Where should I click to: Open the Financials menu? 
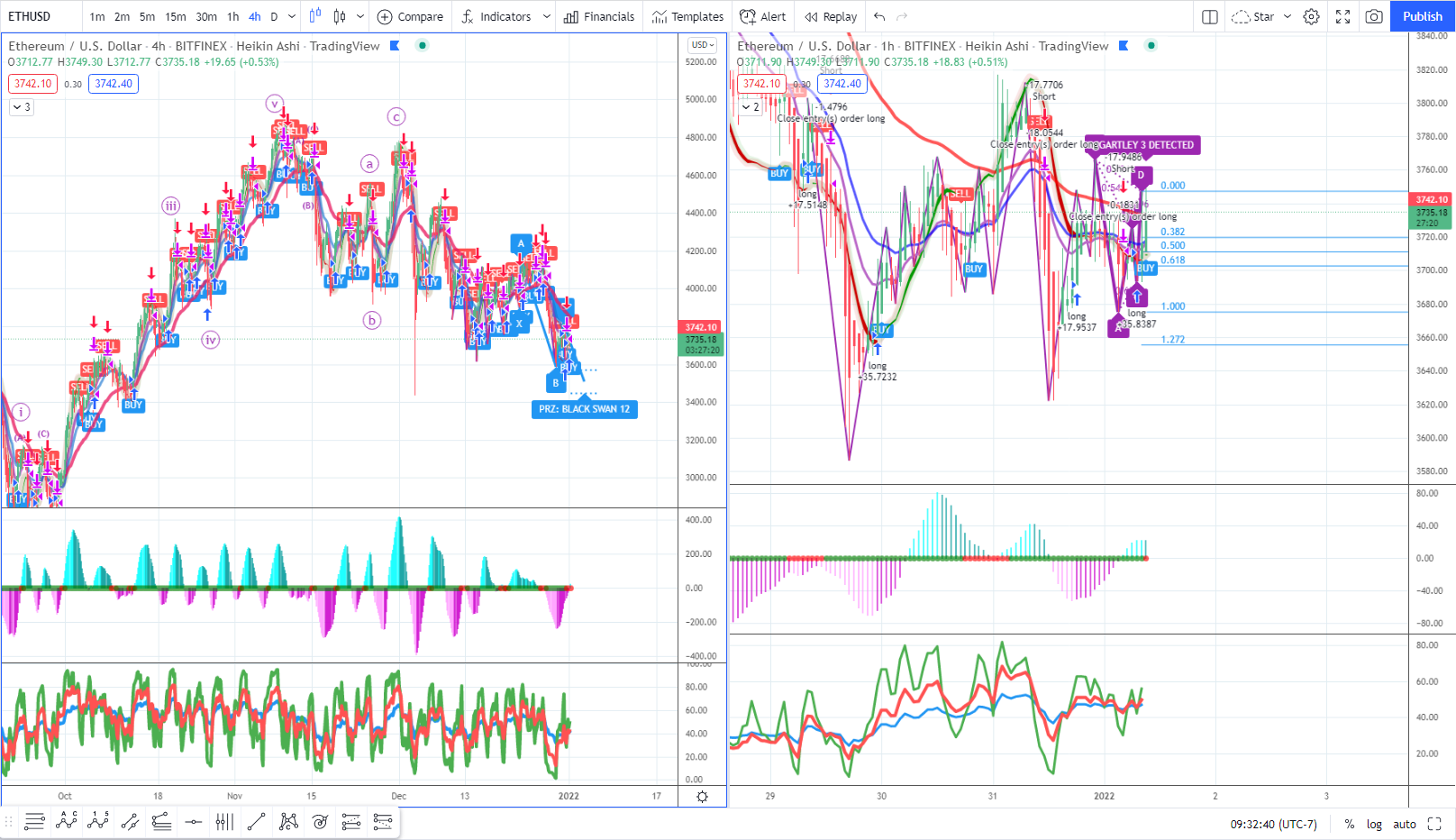[599, 16]
